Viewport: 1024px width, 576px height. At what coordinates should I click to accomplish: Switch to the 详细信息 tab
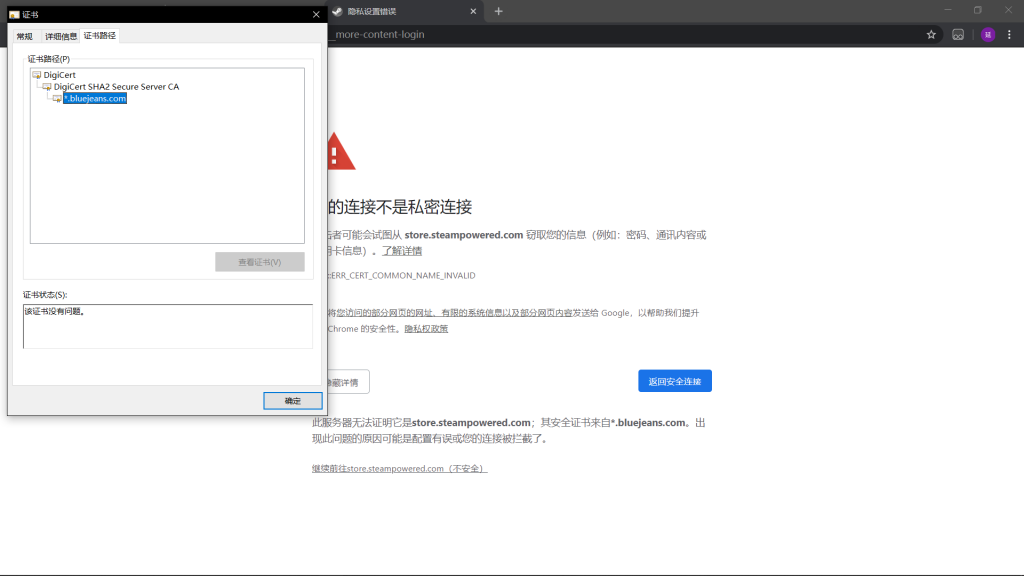60,36
